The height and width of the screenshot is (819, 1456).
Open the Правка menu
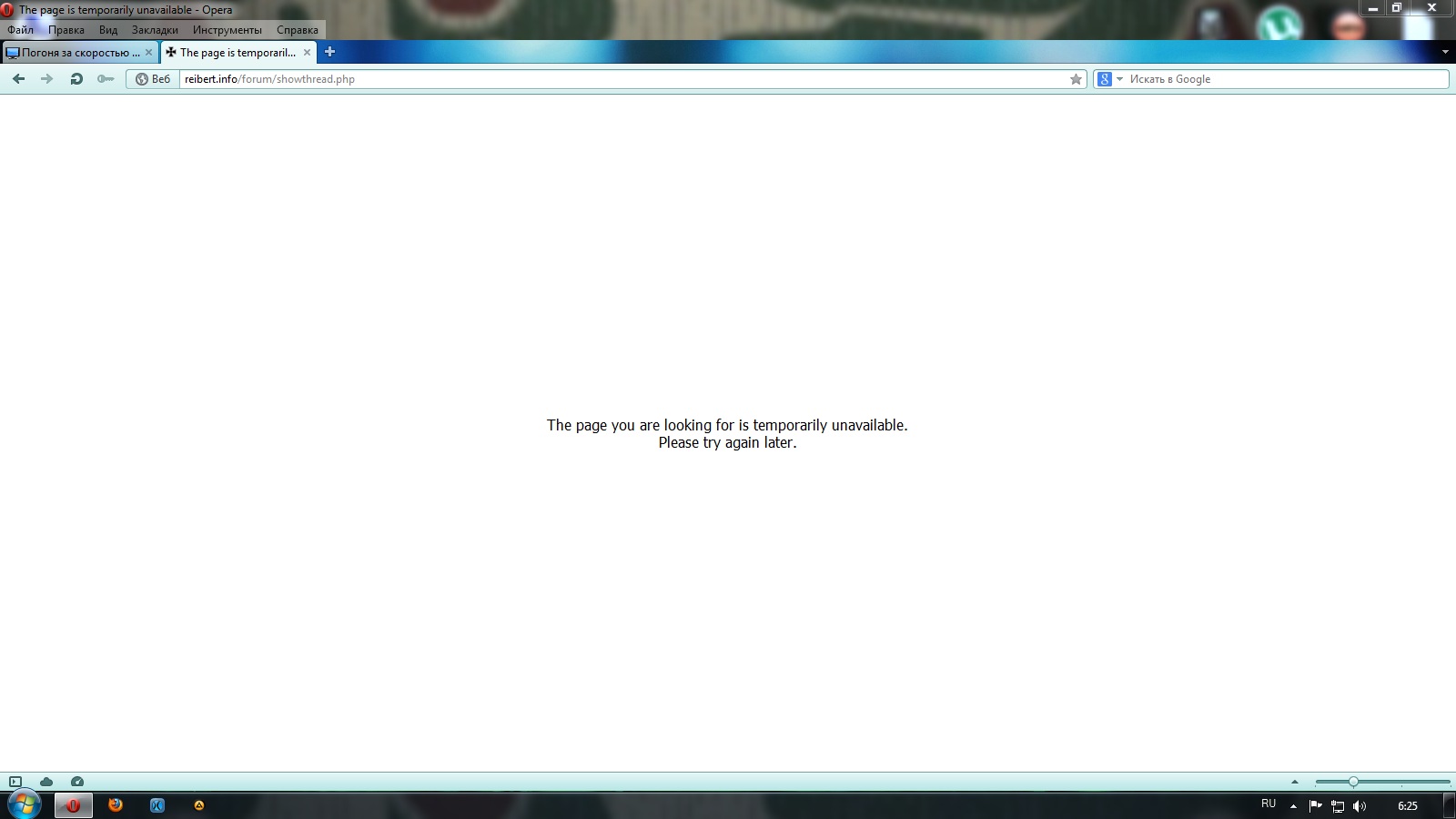[66, 30]
